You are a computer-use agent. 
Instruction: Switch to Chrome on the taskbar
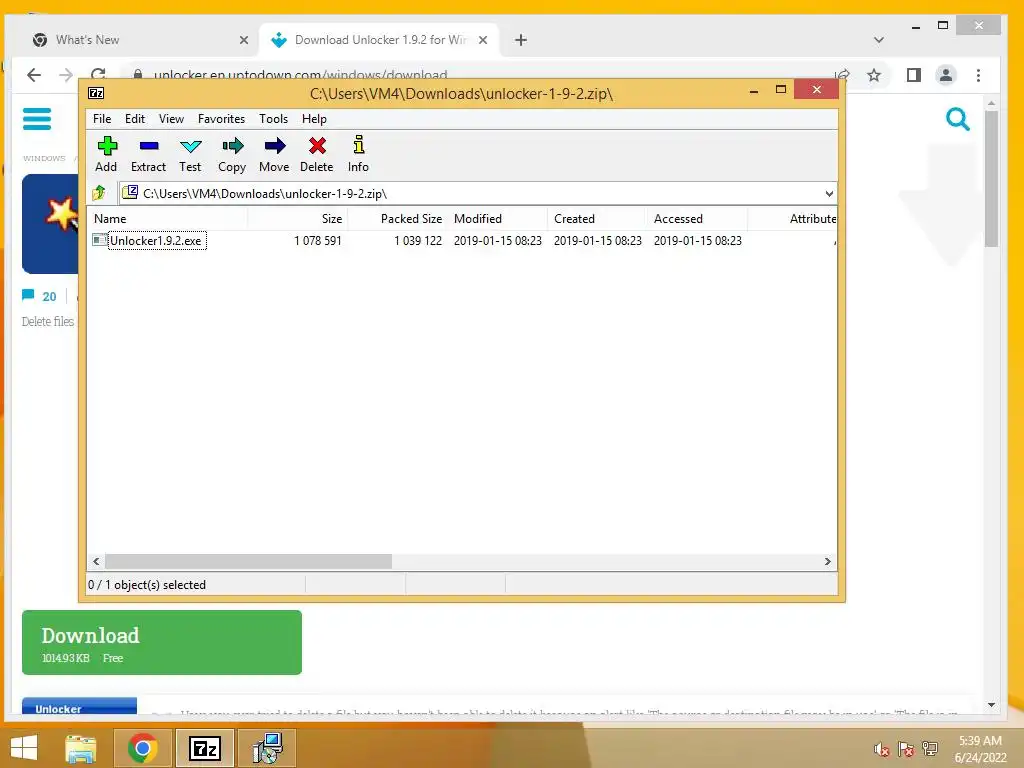(x=142, y=748)
